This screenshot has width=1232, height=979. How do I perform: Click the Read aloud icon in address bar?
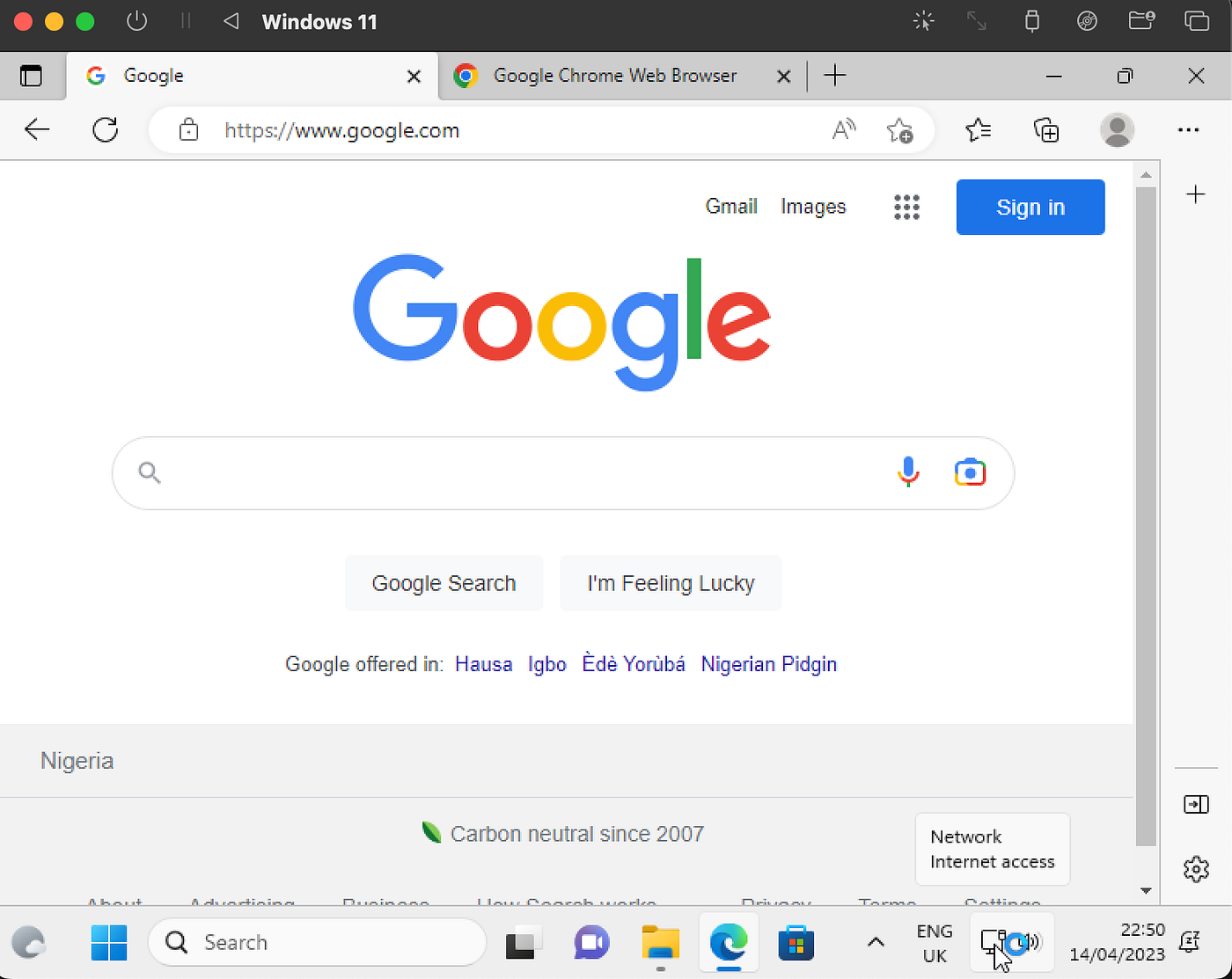click(844, 130)
